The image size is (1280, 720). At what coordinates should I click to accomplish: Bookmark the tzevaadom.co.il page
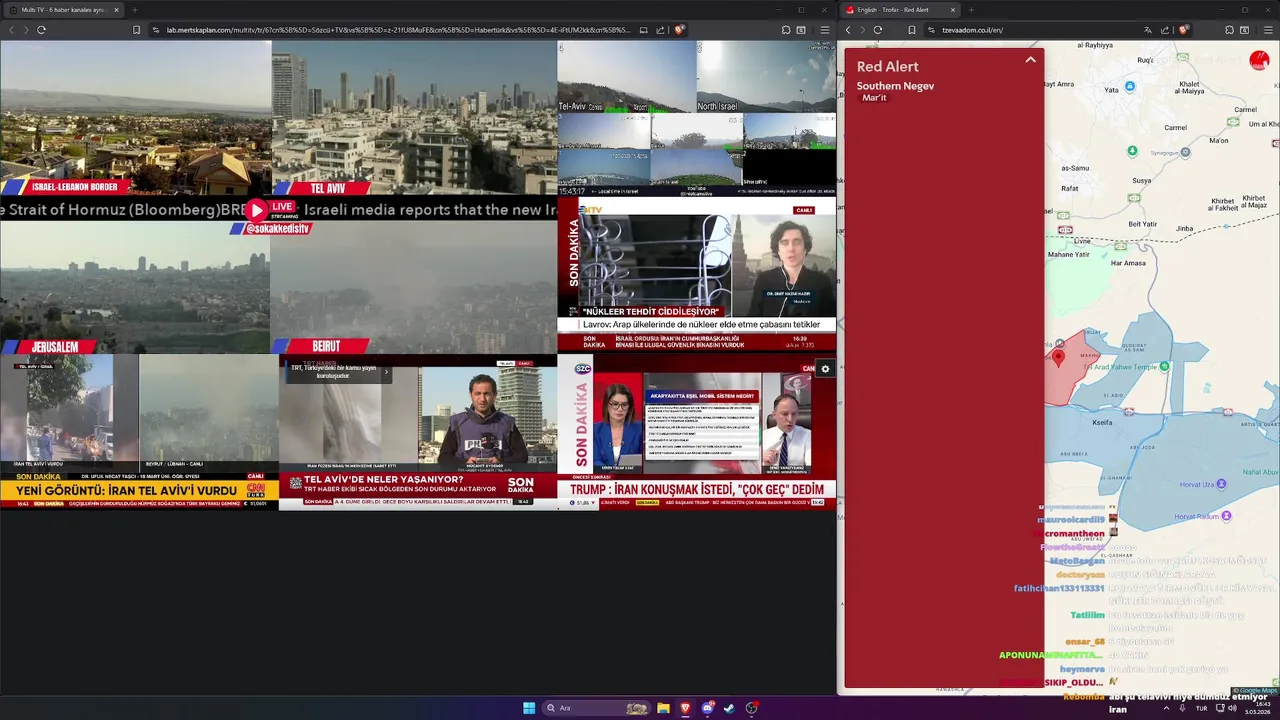pyautogui.click(x=912, y=30)
